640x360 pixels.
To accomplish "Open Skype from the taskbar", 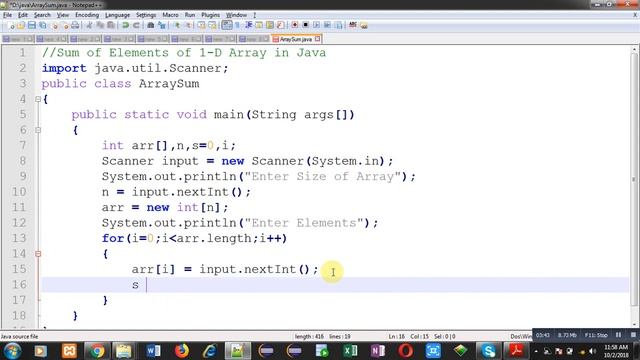I will click(488, 351).
